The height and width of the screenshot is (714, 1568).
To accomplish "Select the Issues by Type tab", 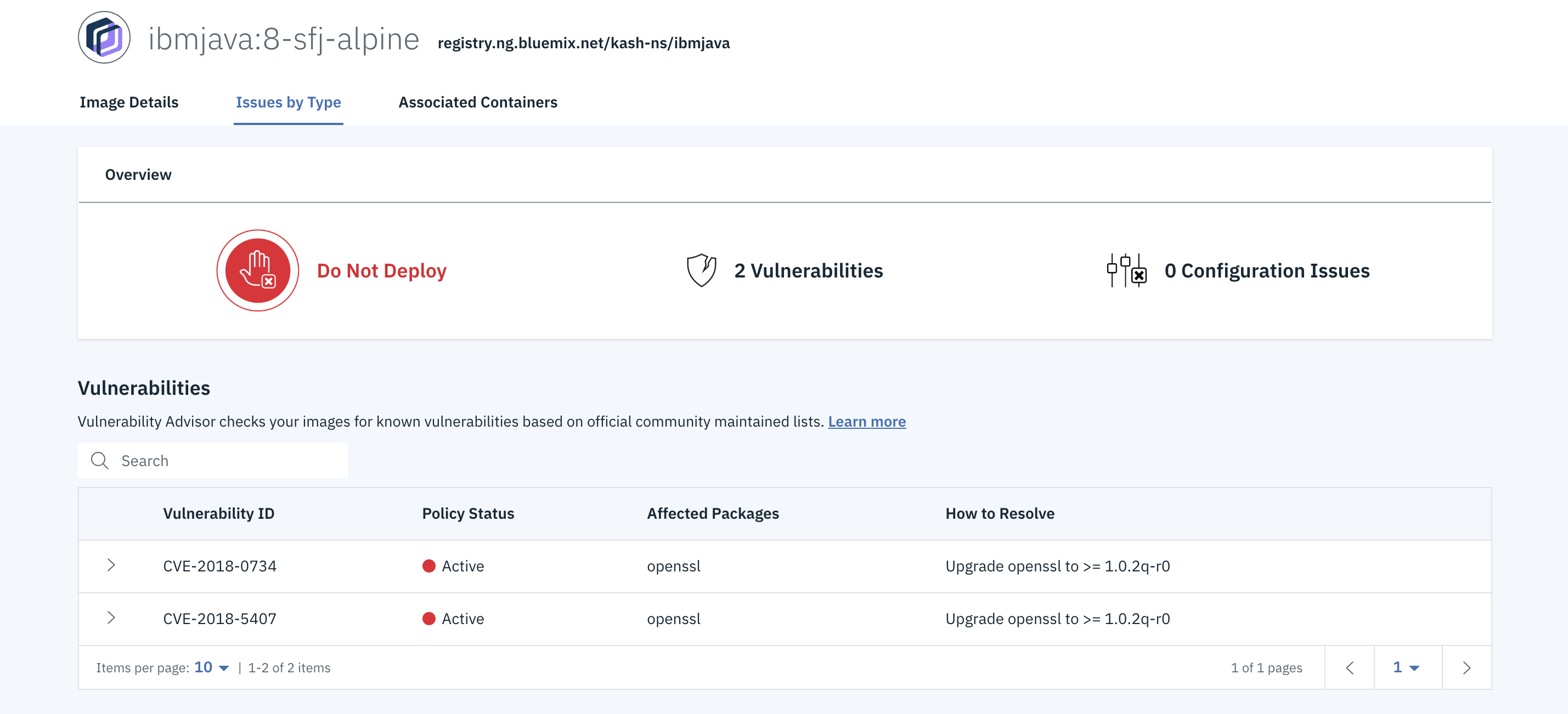I will 289,102.
